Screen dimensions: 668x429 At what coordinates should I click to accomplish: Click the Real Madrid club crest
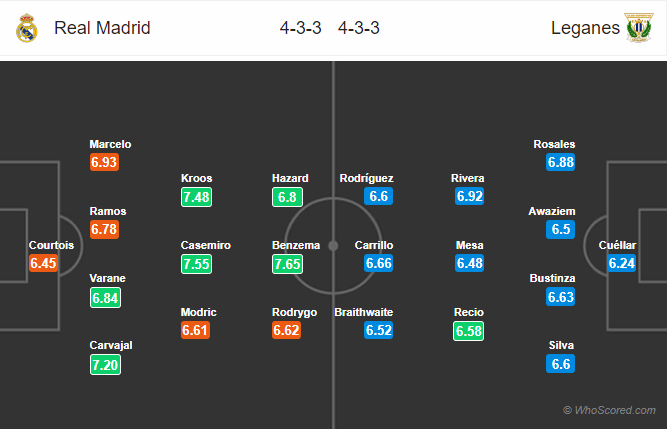pyautogui.click(x=26, y=28)
